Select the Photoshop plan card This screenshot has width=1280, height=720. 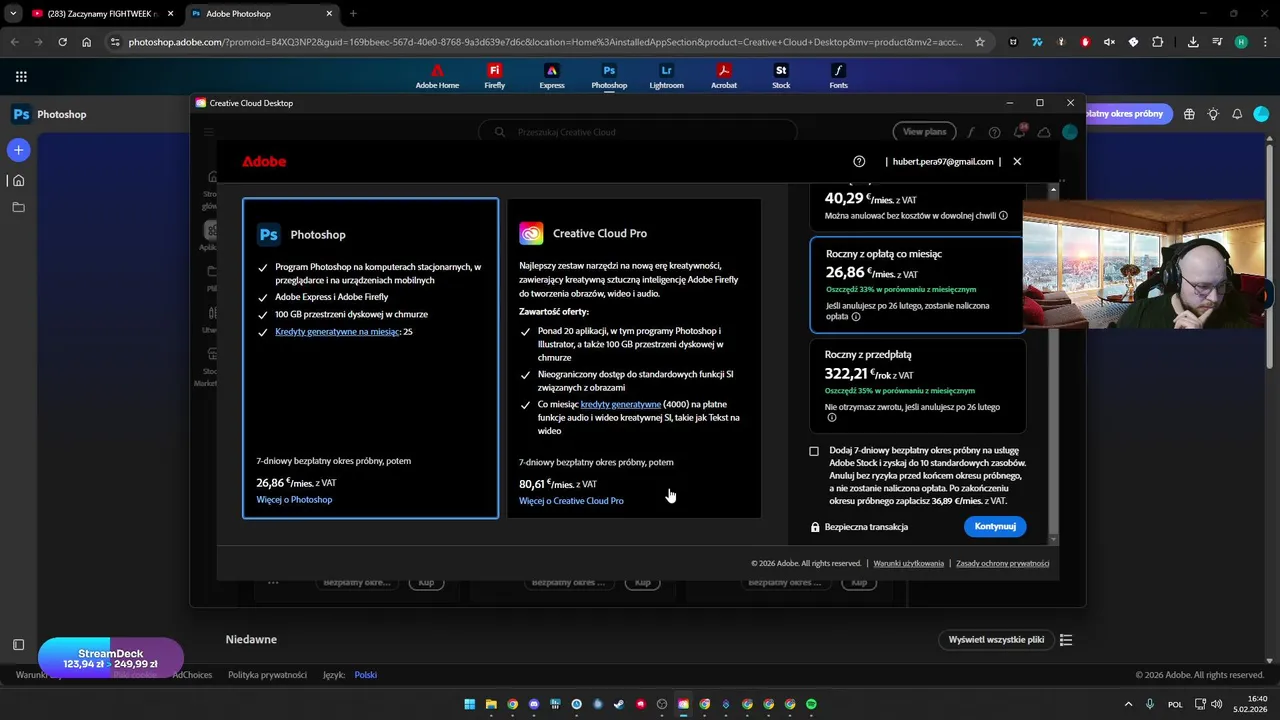pos(370,358)
